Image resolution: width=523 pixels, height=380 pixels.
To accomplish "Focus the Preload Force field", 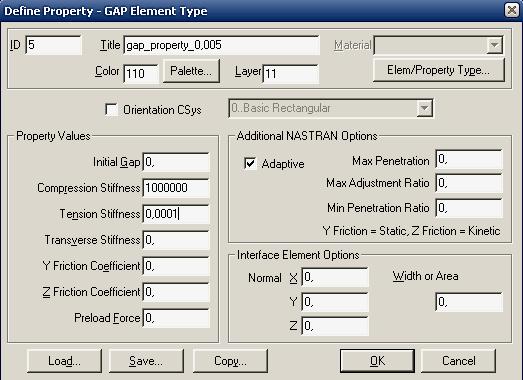I will pos(176,318).
